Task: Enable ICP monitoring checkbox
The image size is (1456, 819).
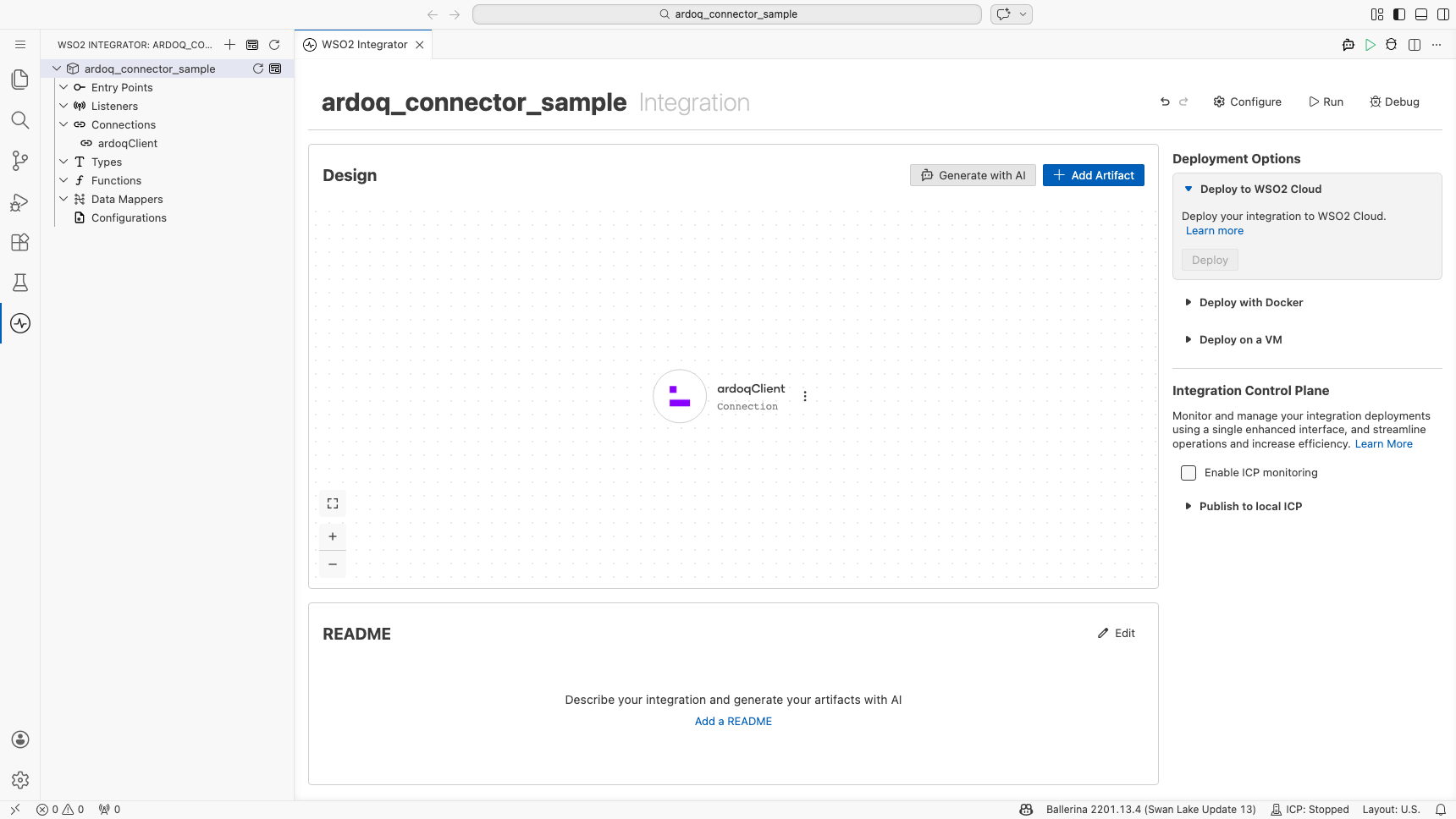Action: click(x=1189, y=473)
